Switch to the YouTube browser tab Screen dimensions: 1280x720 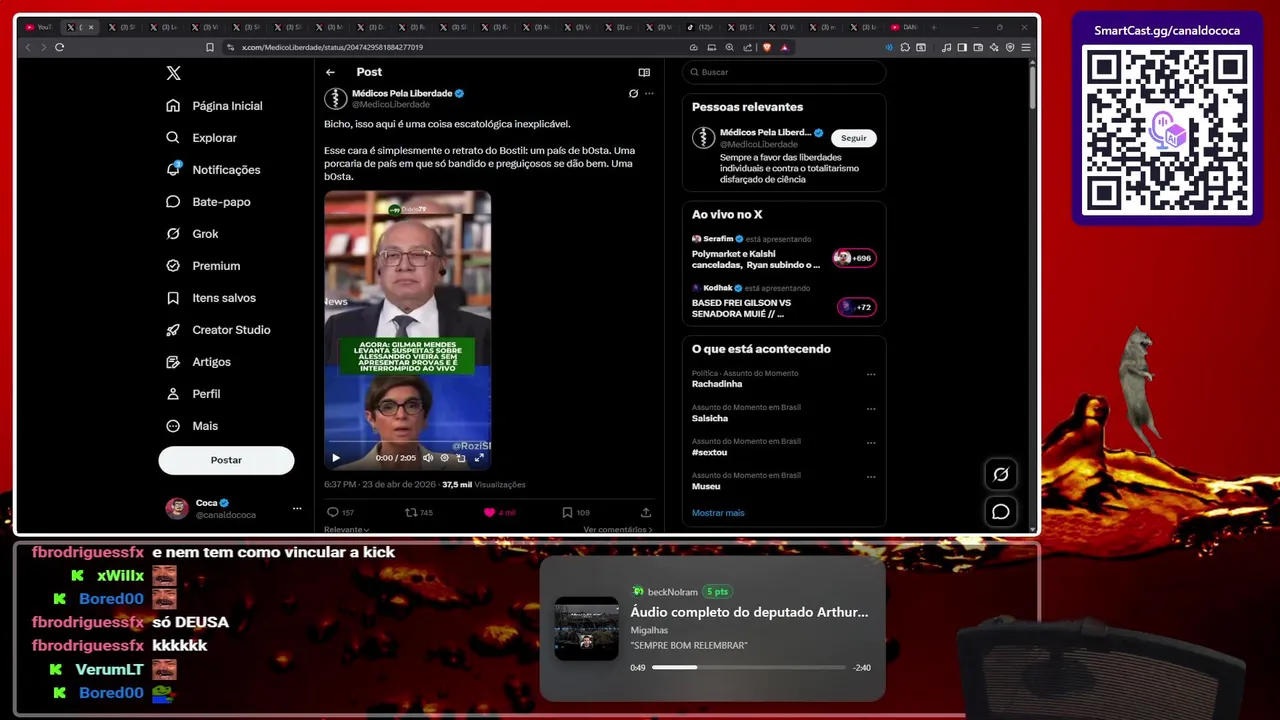(x=38, y=27)
